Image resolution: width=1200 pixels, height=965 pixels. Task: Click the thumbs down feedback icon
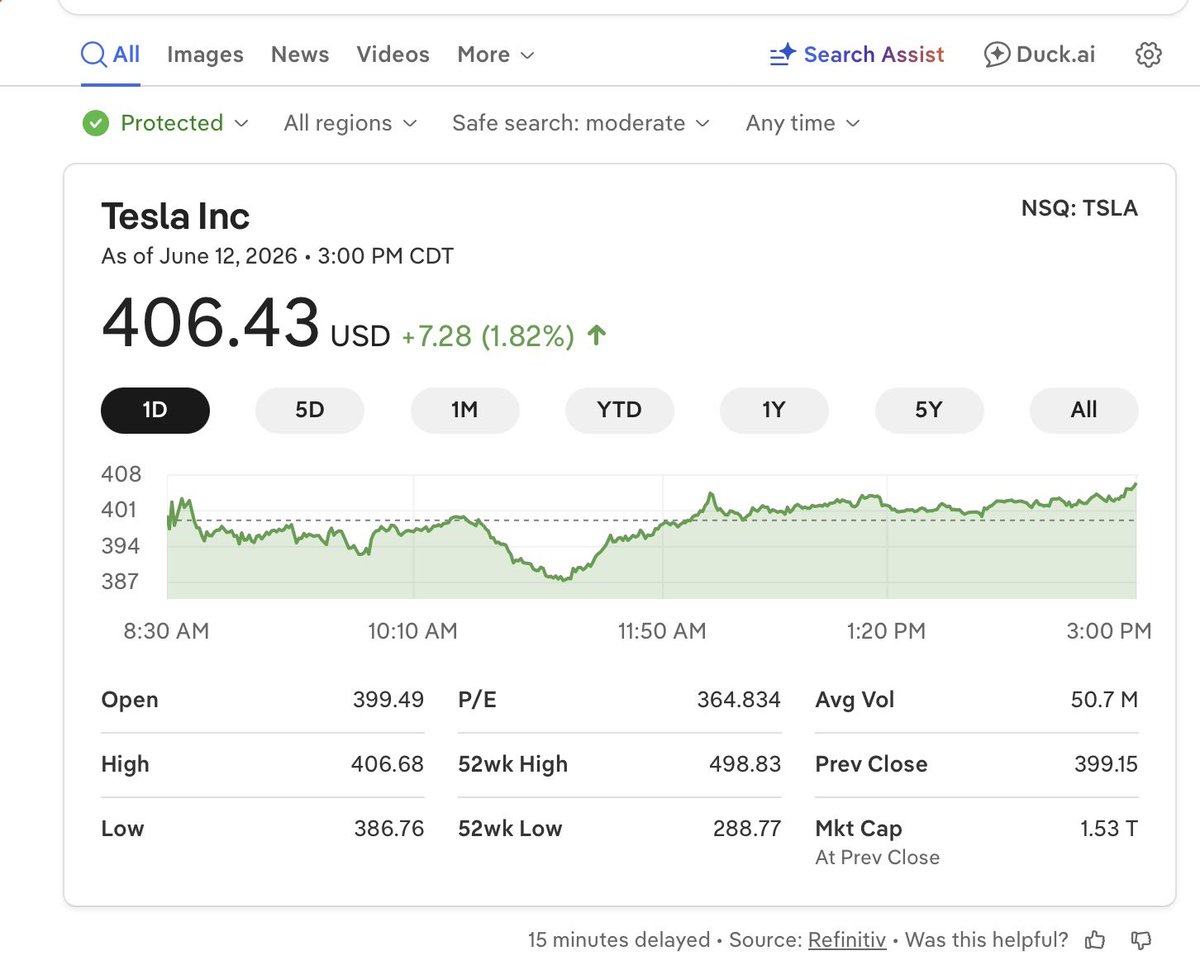(x=1140, y=940)
